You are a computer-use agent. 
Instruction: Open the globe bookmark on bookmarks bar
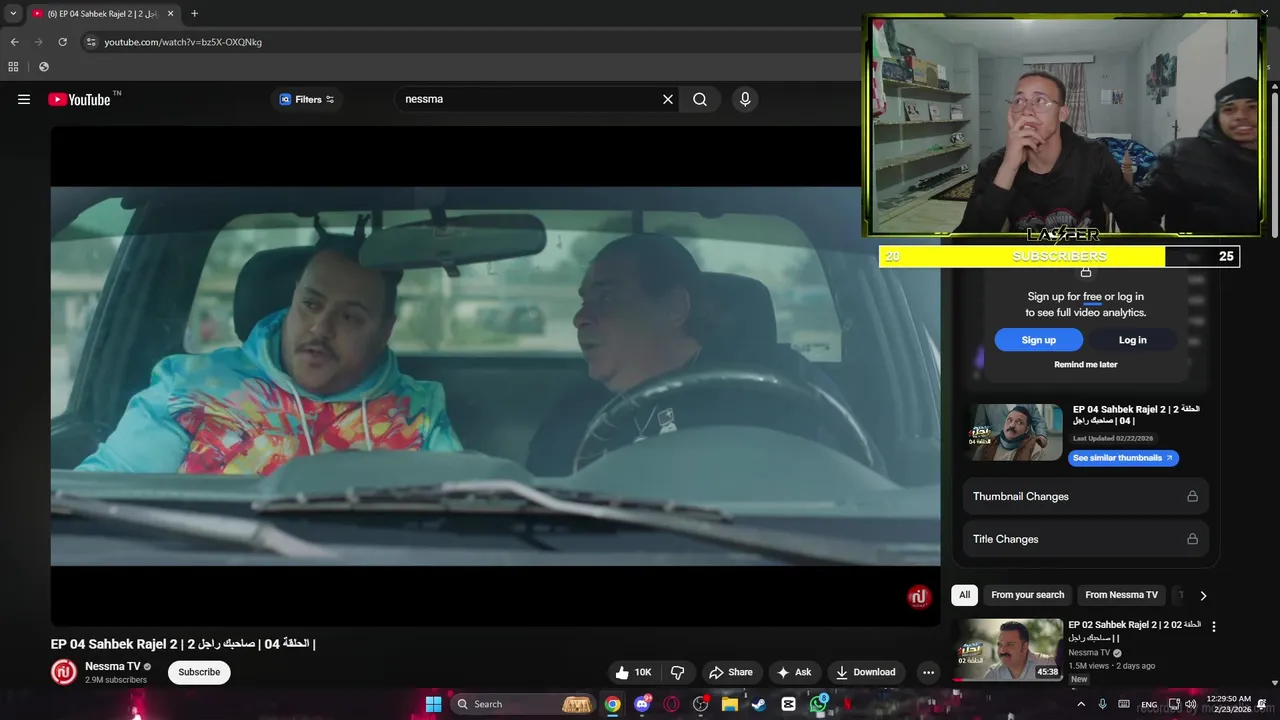(43, 67)
